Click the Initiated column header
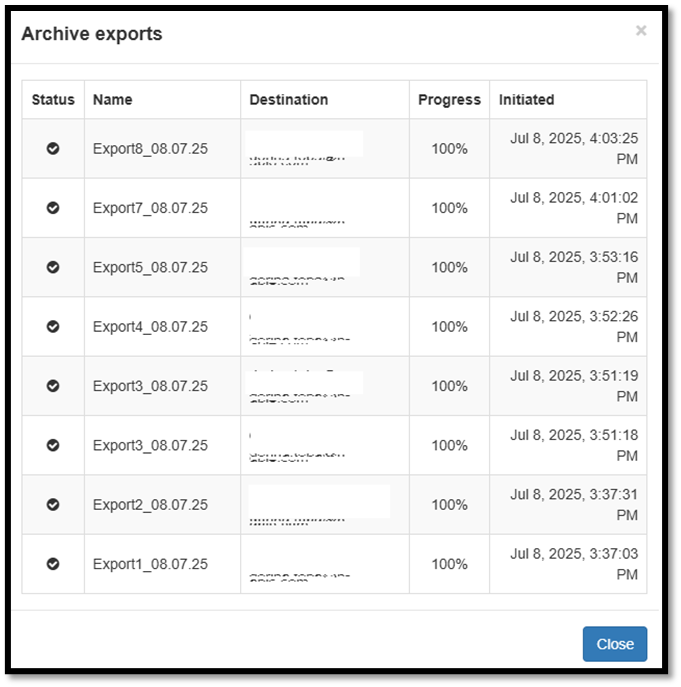The width and height of the screenshot is (681, 687). (x=526, y=100)
